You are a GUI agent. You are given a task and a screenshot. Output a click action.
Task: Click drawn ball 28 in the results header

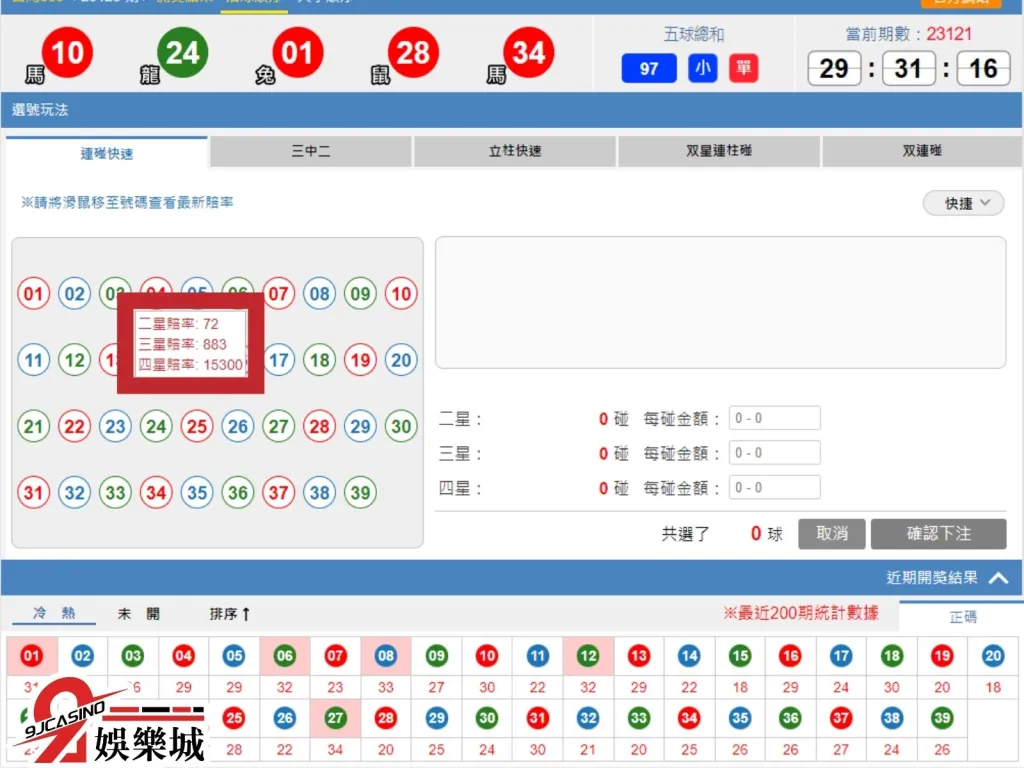413,52
